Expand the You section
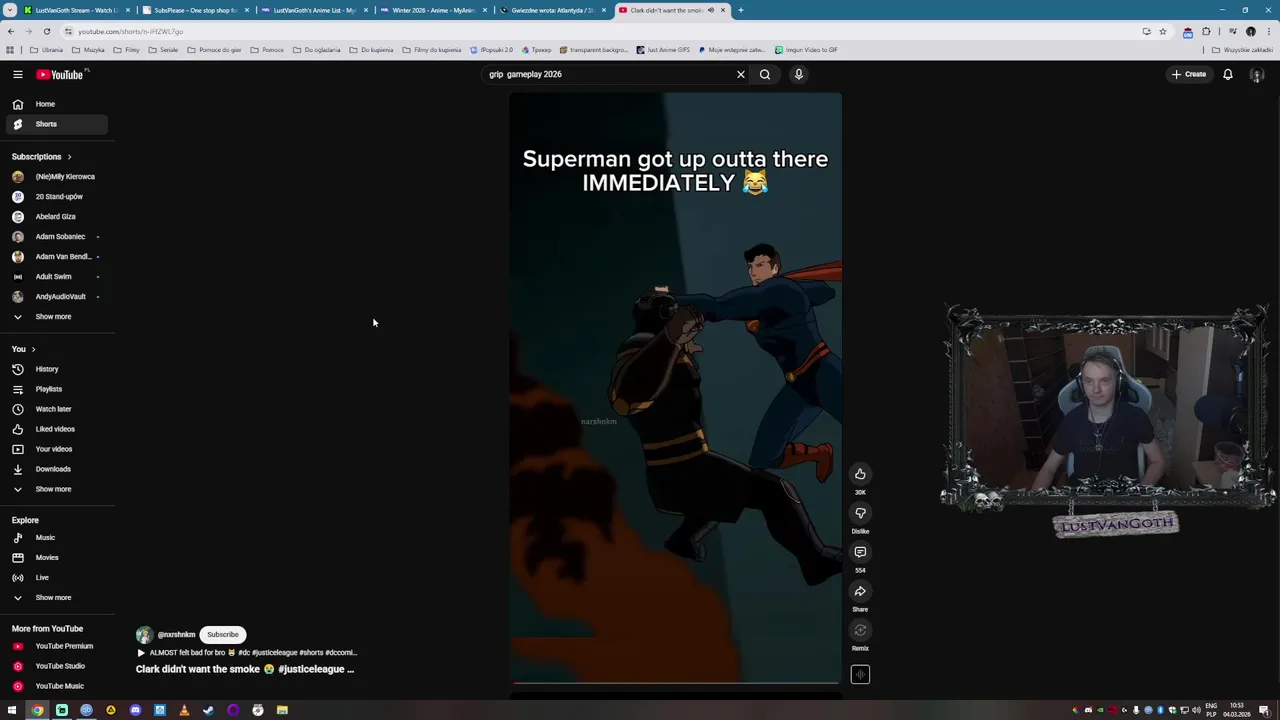The width and height of the screenshot is (1280, 720). click(x=23, y=349)
